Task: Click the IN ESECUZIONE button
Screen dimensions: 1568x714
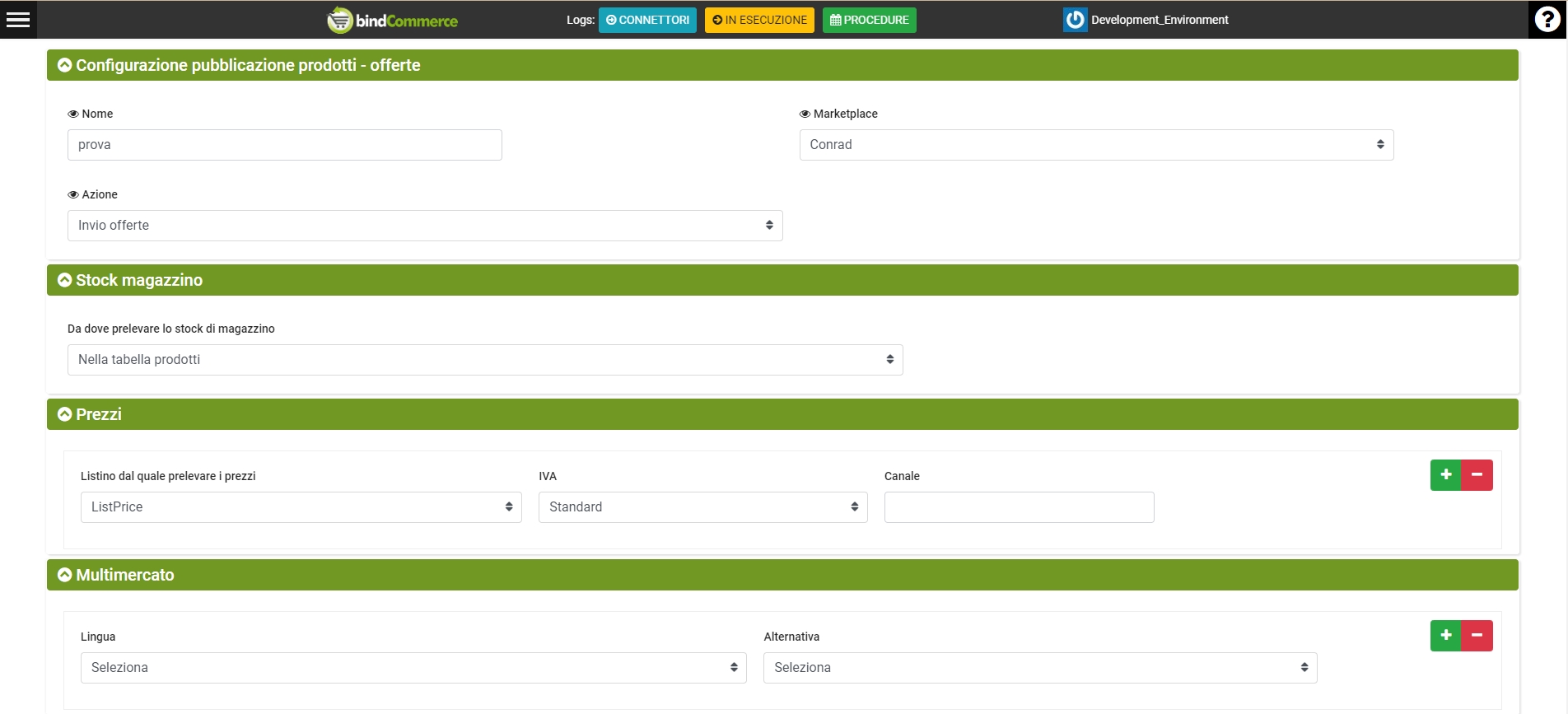Action: tap(759, 20)
